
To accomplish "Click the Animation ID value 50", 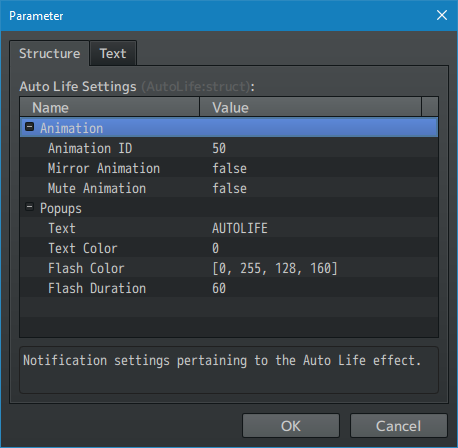I will [x=219, y=148].
